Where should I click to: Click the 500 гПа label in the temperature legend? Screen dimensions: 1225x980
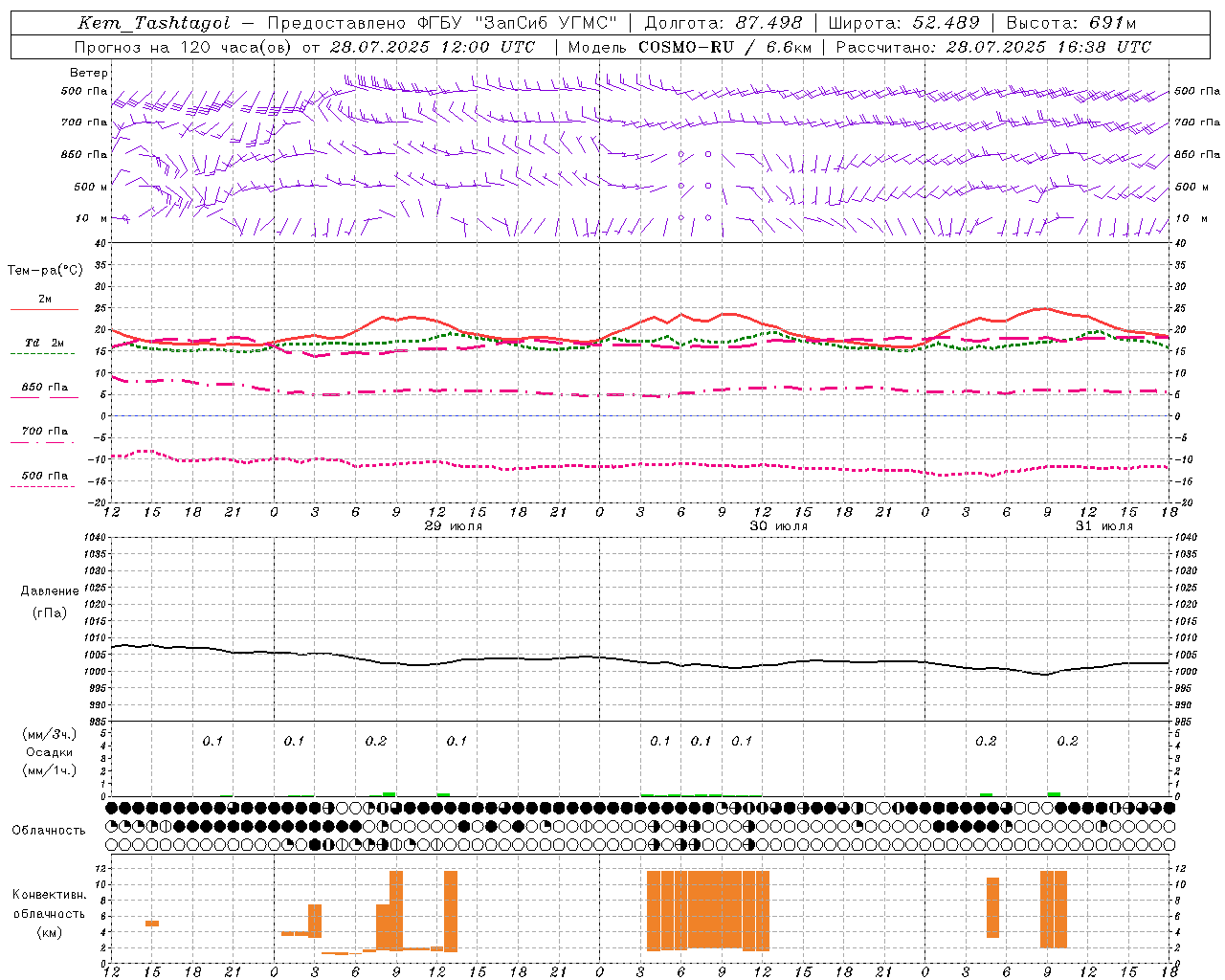[x=44, y=476]
